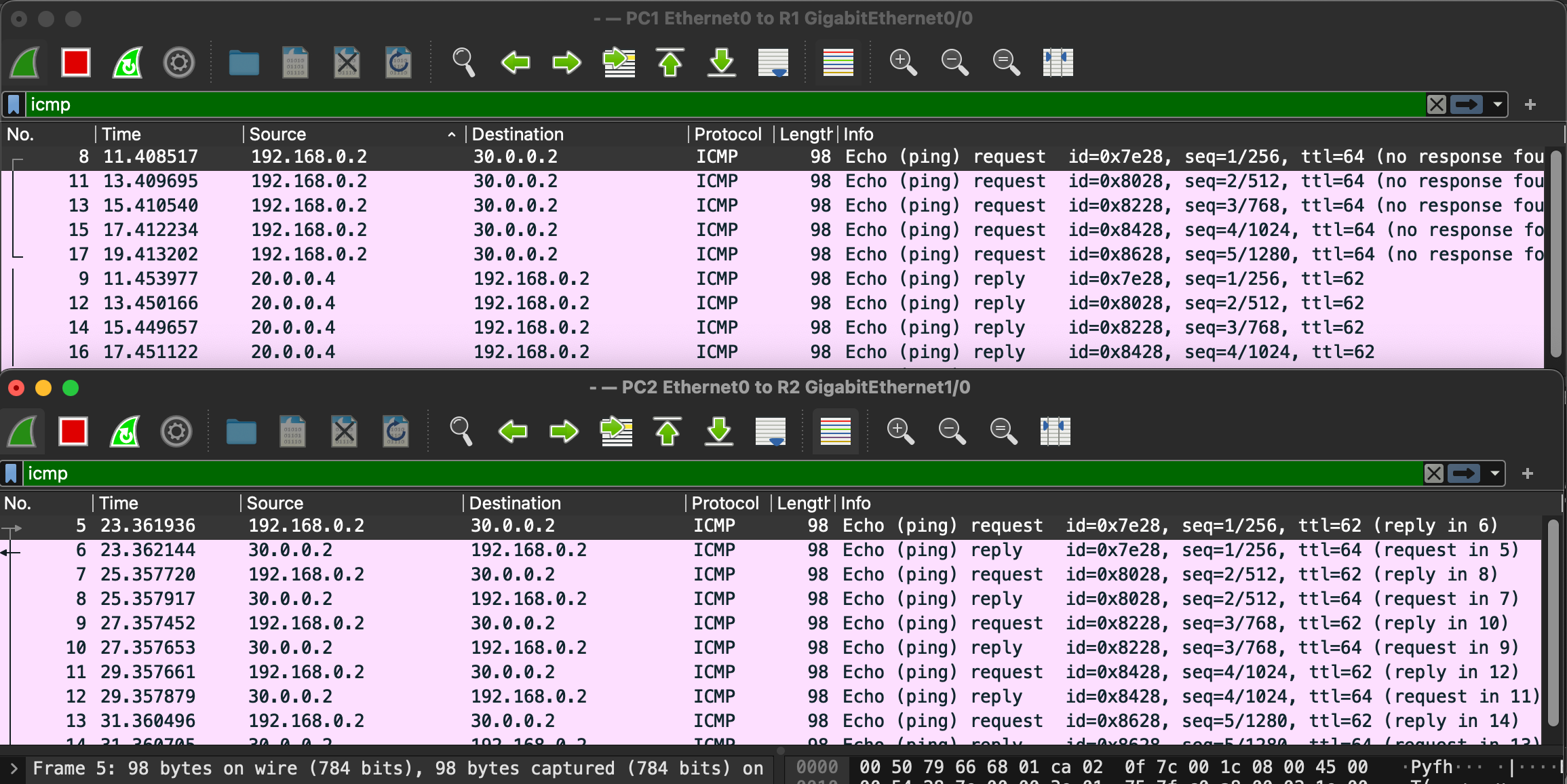
Task: Open filter history dropdown in PC2 window
Action: click(1494, 473)
